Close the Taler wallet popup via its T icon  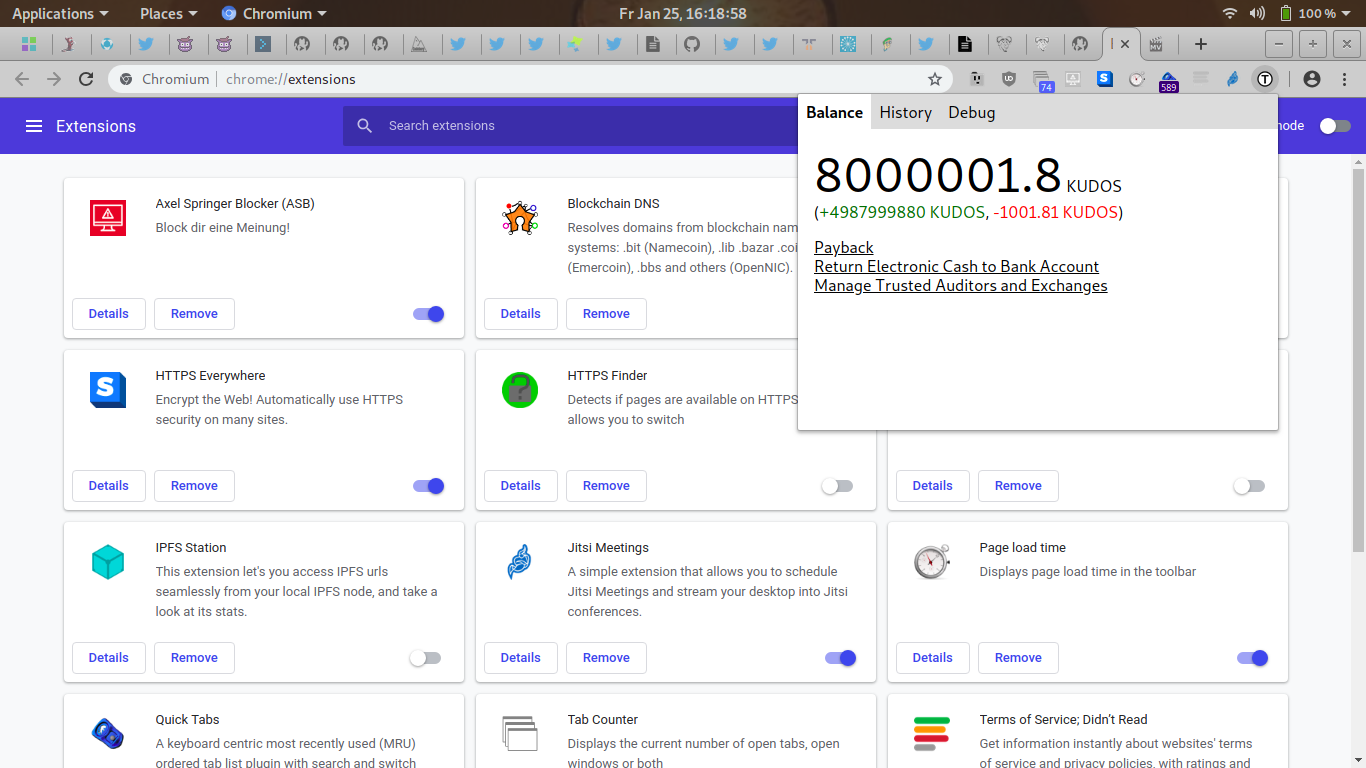point(1265,79)
